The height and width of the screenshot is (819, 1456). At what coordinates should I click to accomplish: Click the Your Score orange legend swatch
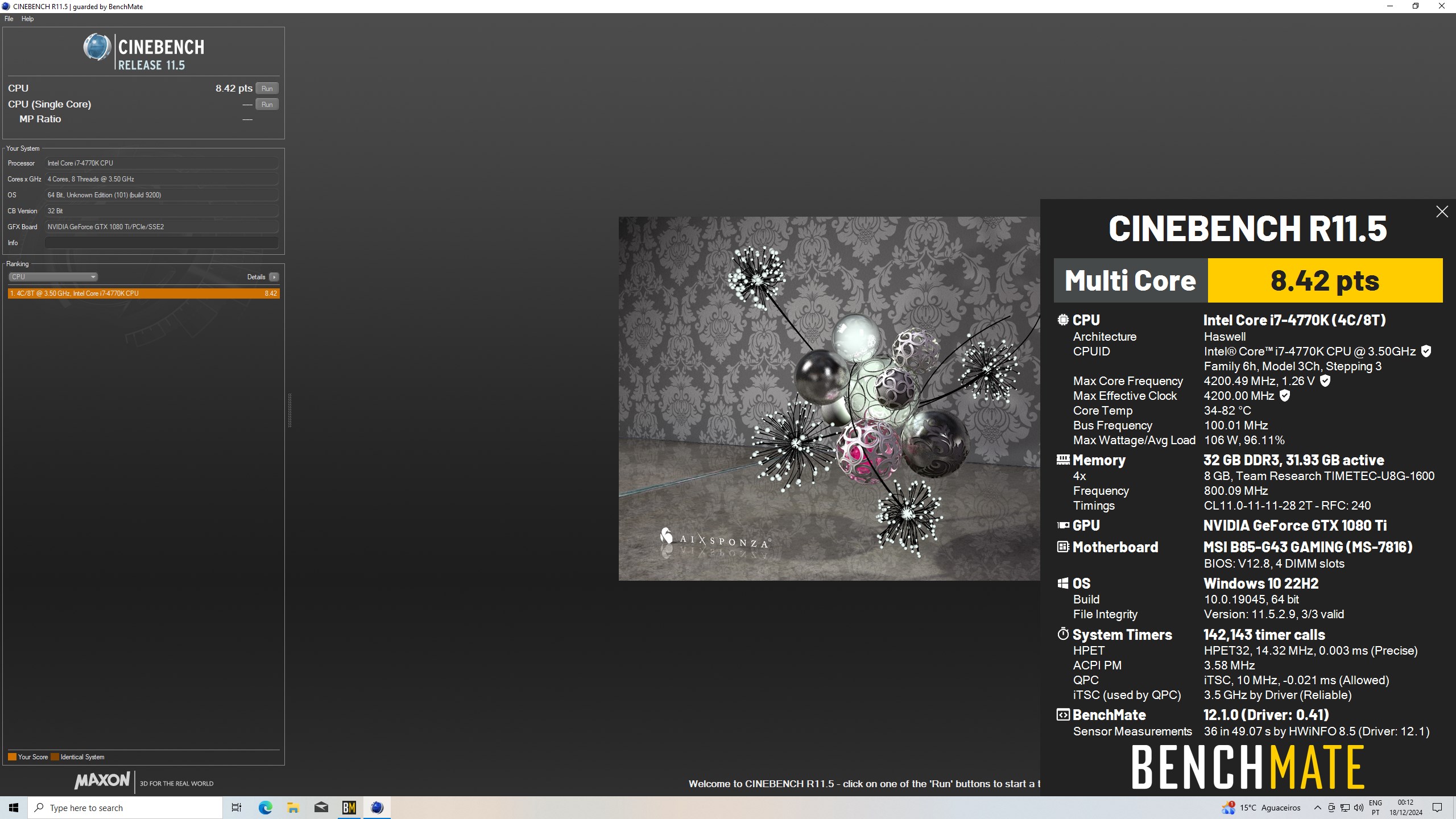pyautogui.click(x=12, y=757)
